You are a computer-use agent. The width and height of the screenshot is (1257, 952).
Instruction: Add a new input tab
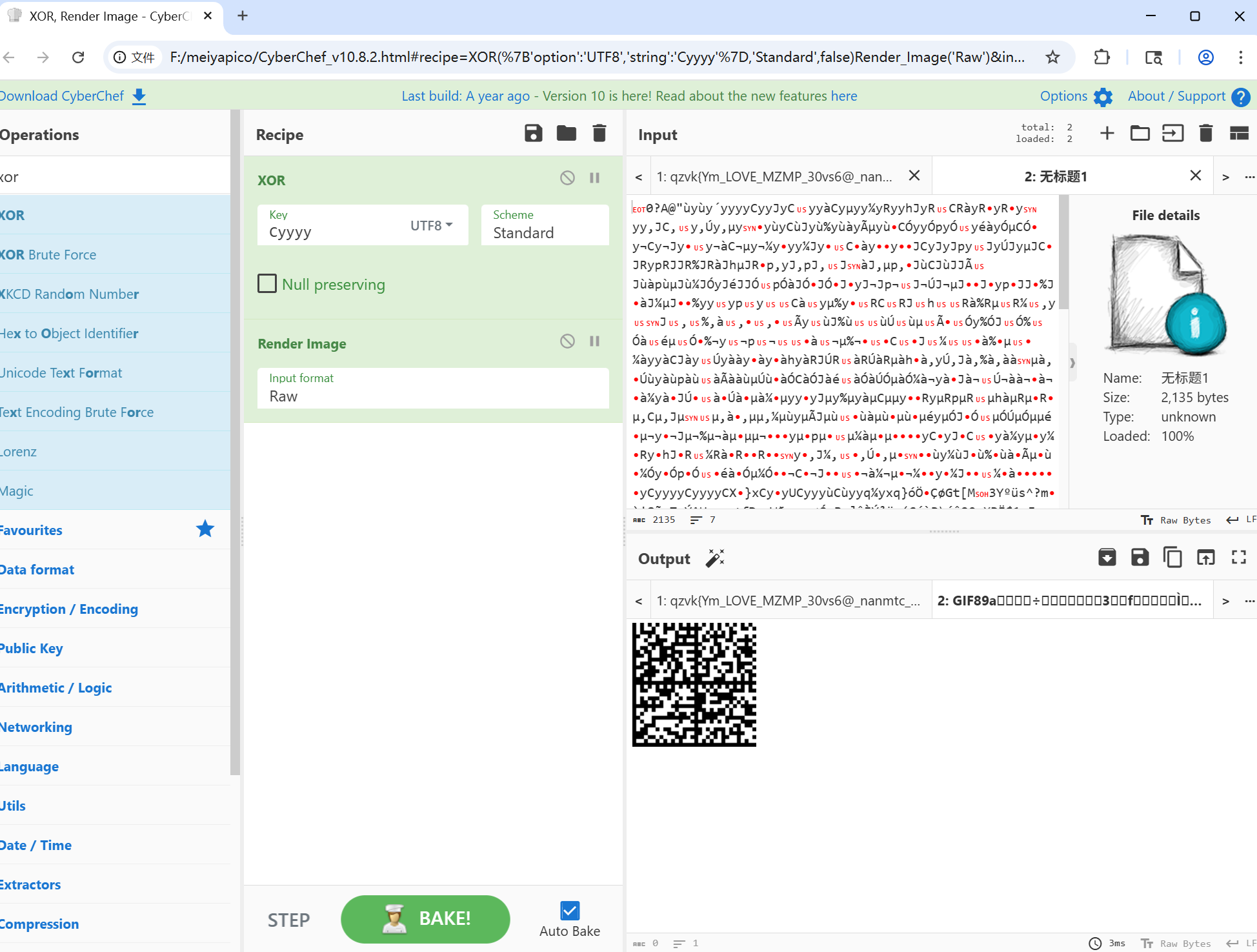coord(1107,134)
